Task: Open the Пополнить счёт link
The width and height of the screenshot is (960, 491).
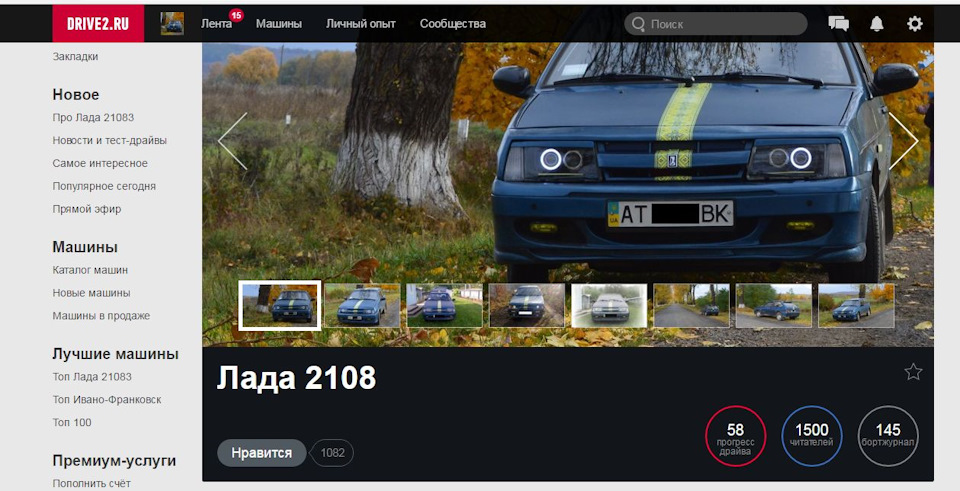Action: pos(91,483)
